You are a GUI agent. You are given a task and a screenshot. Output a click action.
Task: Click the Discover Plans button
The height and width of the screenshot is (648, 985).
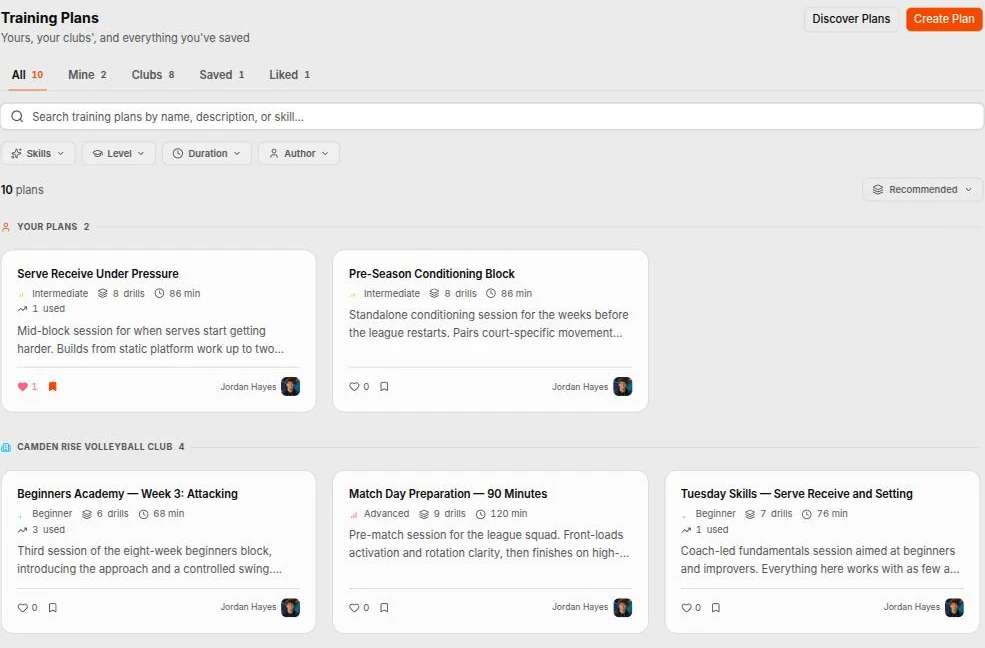pyautogui.click(x=851, y=19)
